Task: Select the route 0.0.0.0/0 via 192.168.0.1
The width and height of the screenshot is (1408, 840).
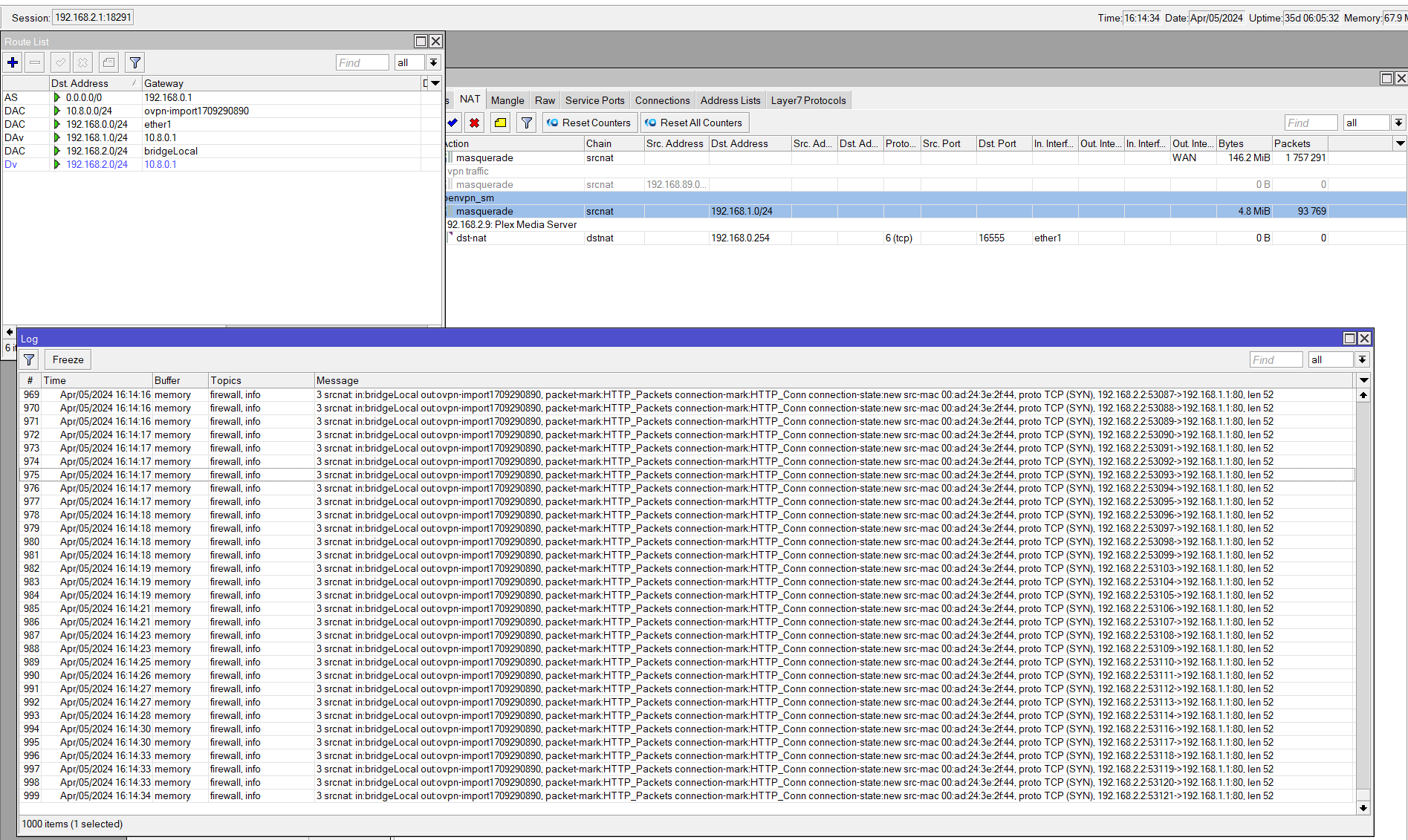Action: 221,97
